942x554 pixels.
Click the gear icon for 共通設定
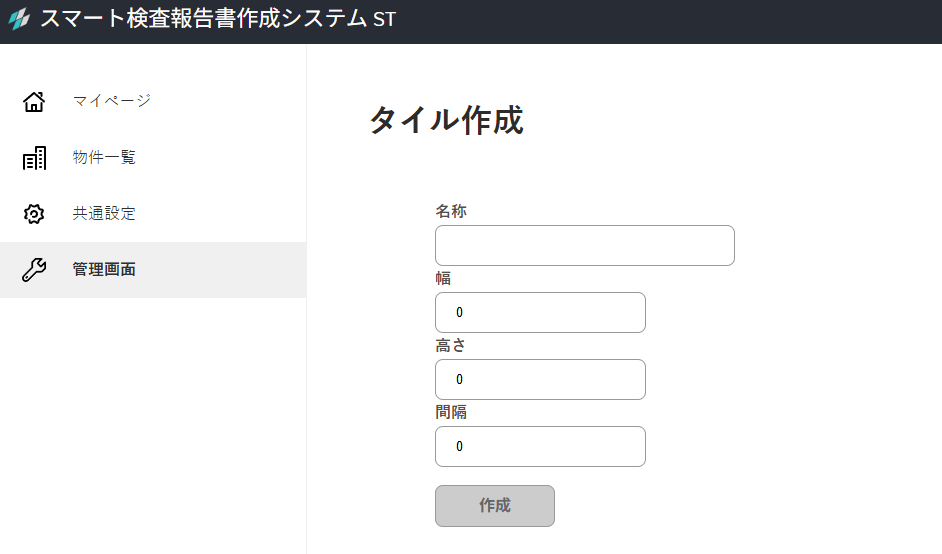click(x=34, y=214)
